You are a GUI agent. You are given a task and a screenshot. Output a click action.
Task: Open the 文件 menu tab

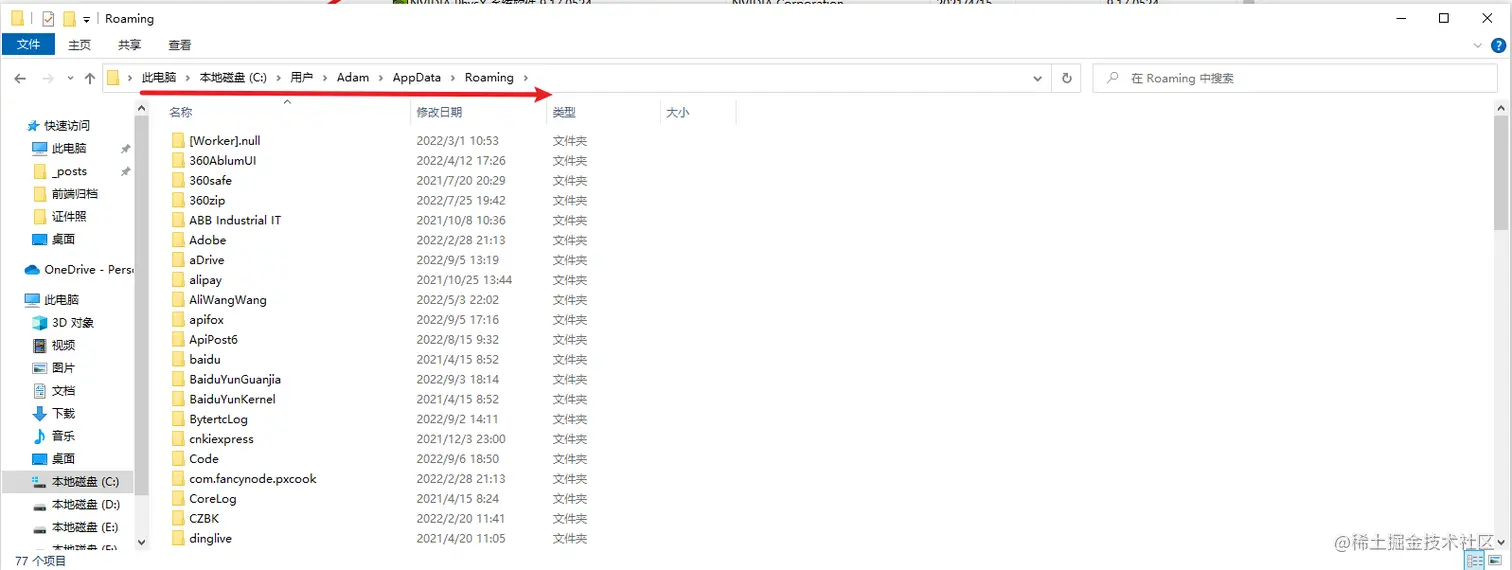coord(28,45)
